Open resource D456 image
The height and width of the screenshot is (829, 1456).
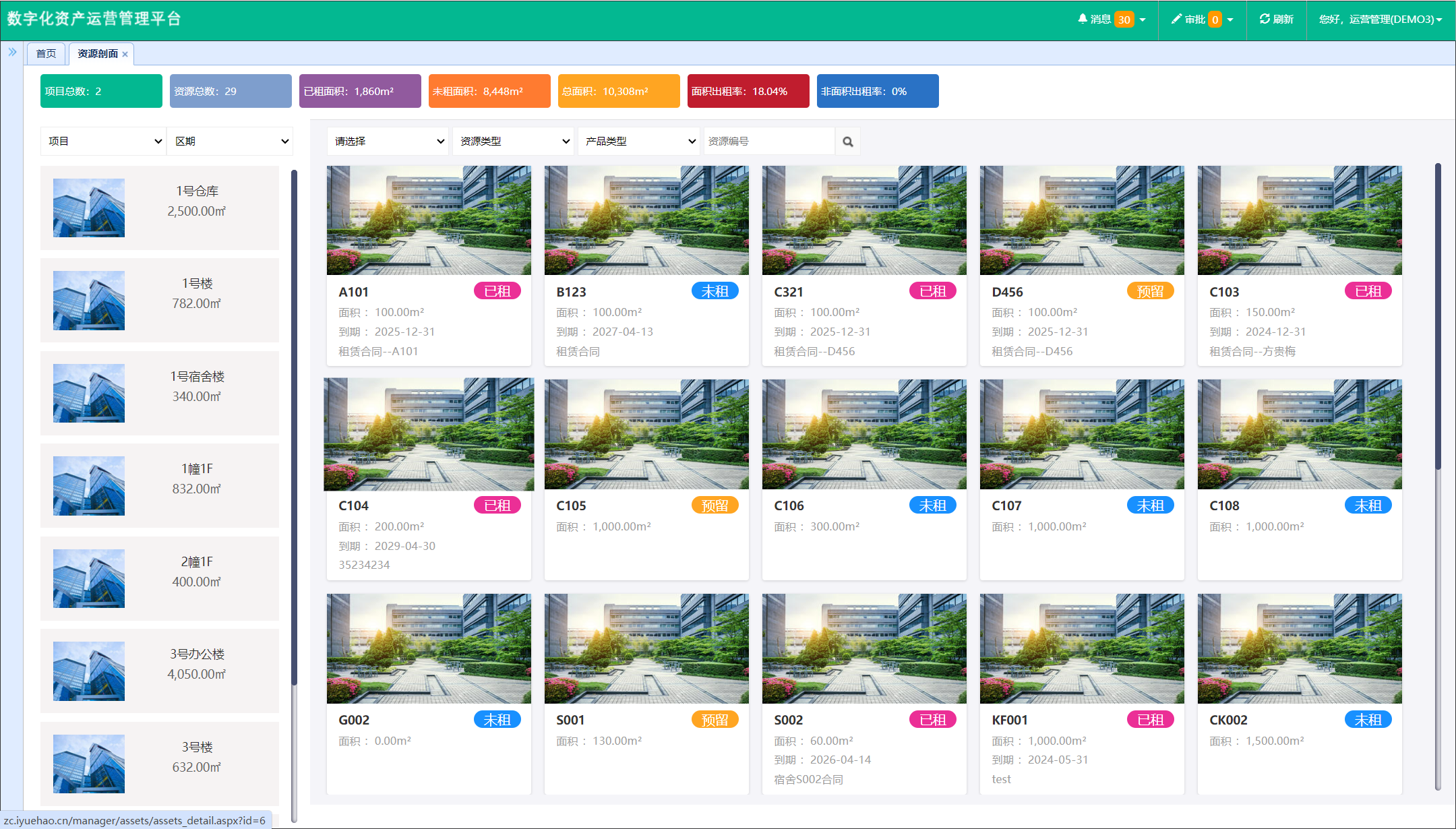point(1082,220)
